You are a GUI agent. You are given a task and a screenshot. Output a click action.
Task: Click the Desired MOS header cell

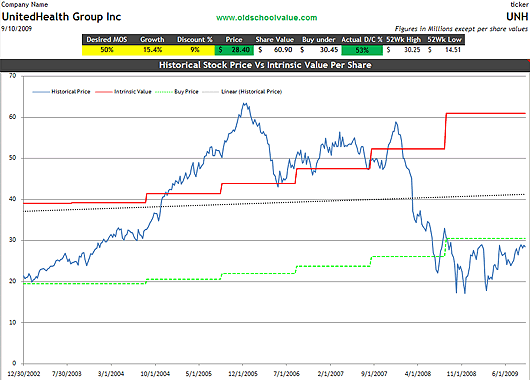click(107, 40)
